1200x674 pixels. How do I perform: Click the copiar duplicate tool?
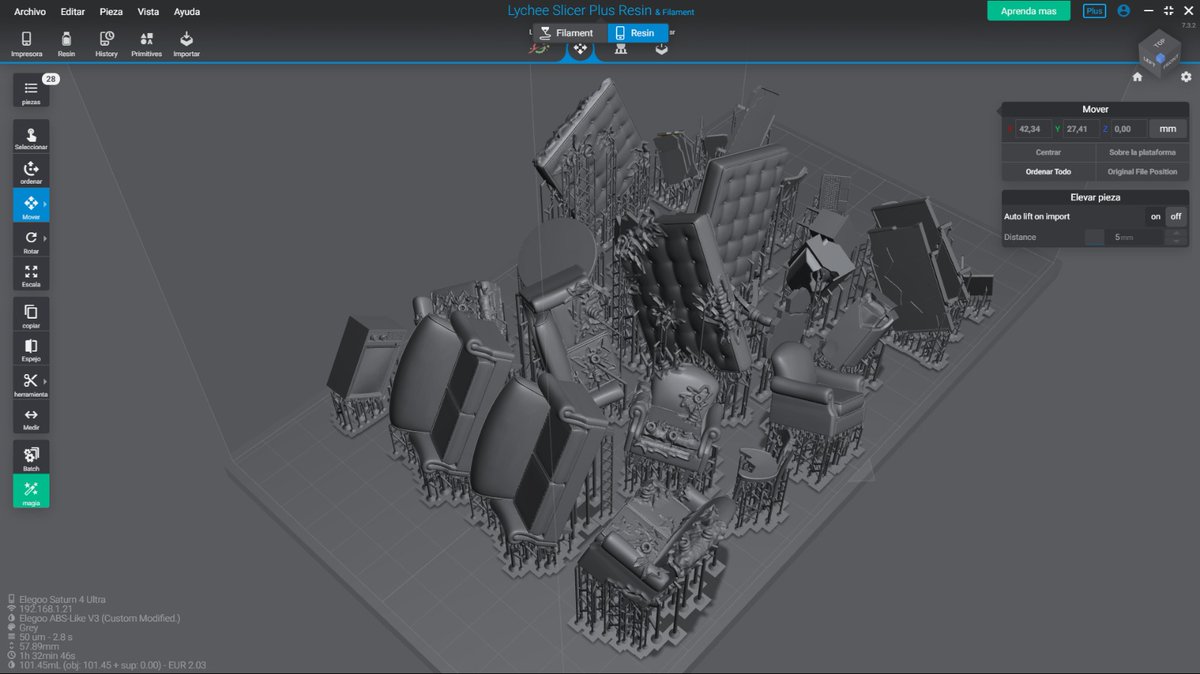(31, 315)
